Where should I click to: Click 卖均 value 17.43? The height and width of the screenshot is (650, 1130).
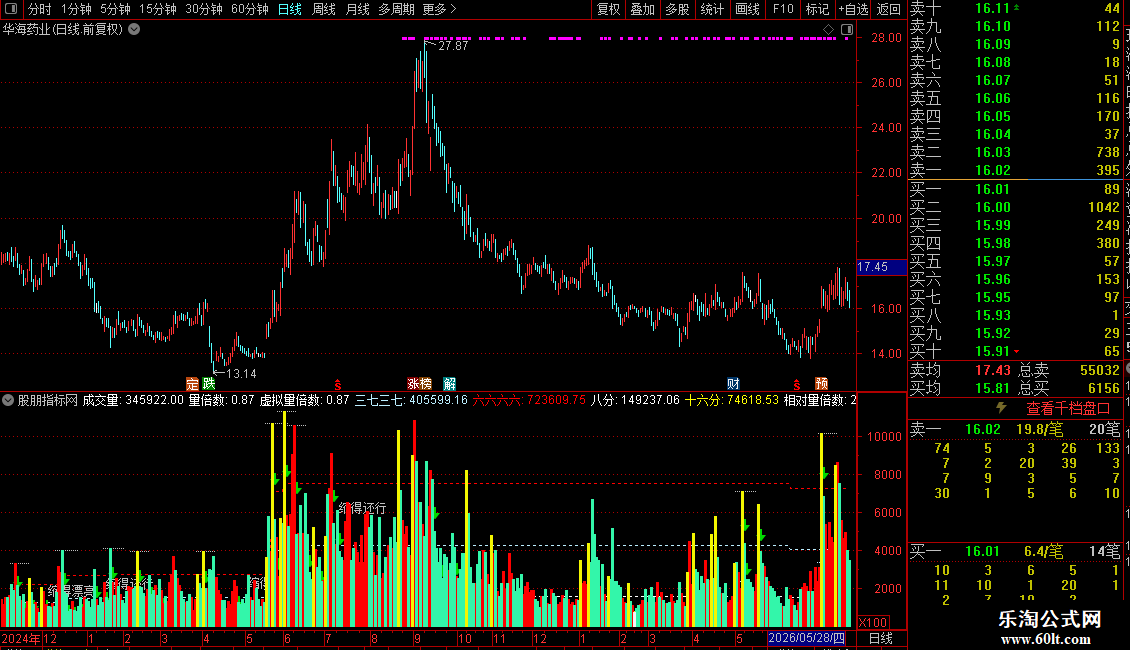click(x=992, y=370)
